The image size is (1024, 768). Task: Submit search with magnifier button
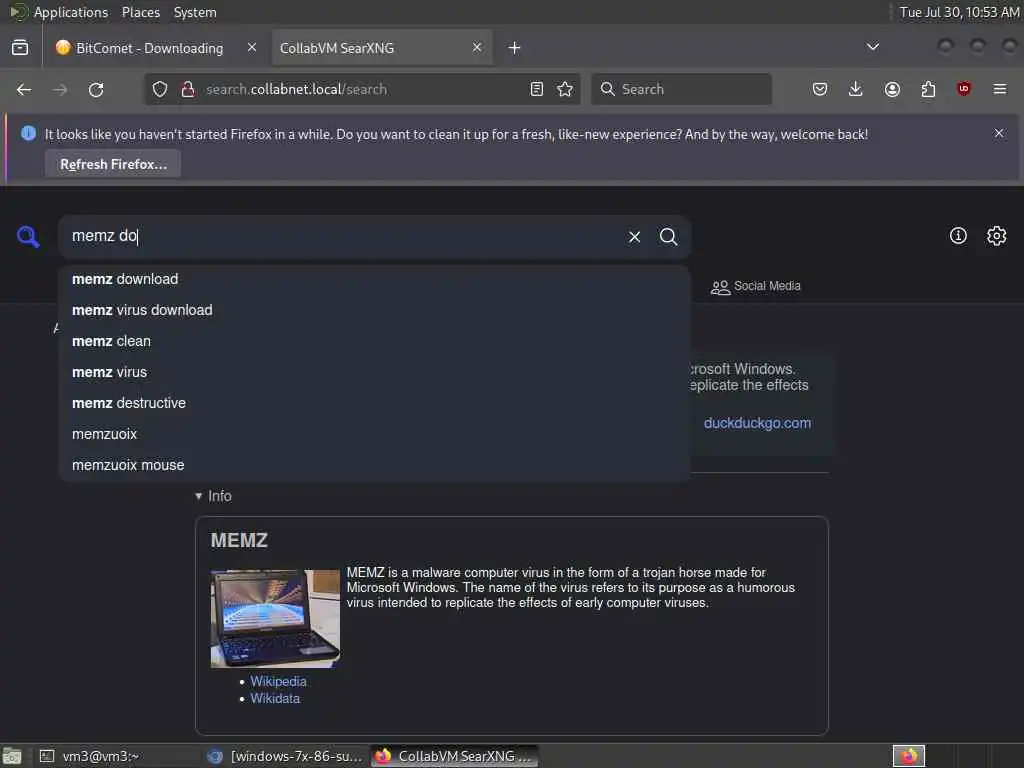(x=669, y=236)
